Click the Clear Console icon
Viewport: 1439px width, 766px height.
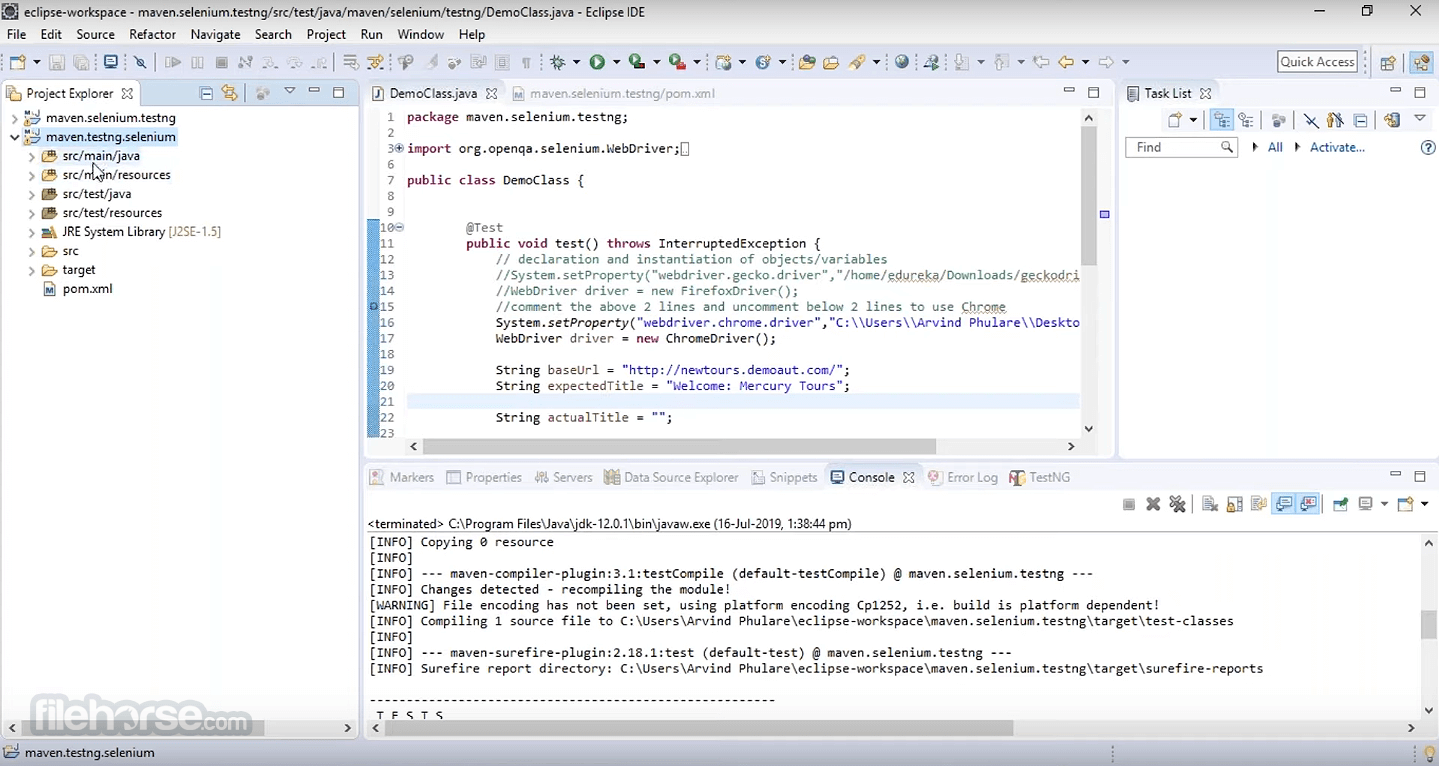[x=1210, y=504]
